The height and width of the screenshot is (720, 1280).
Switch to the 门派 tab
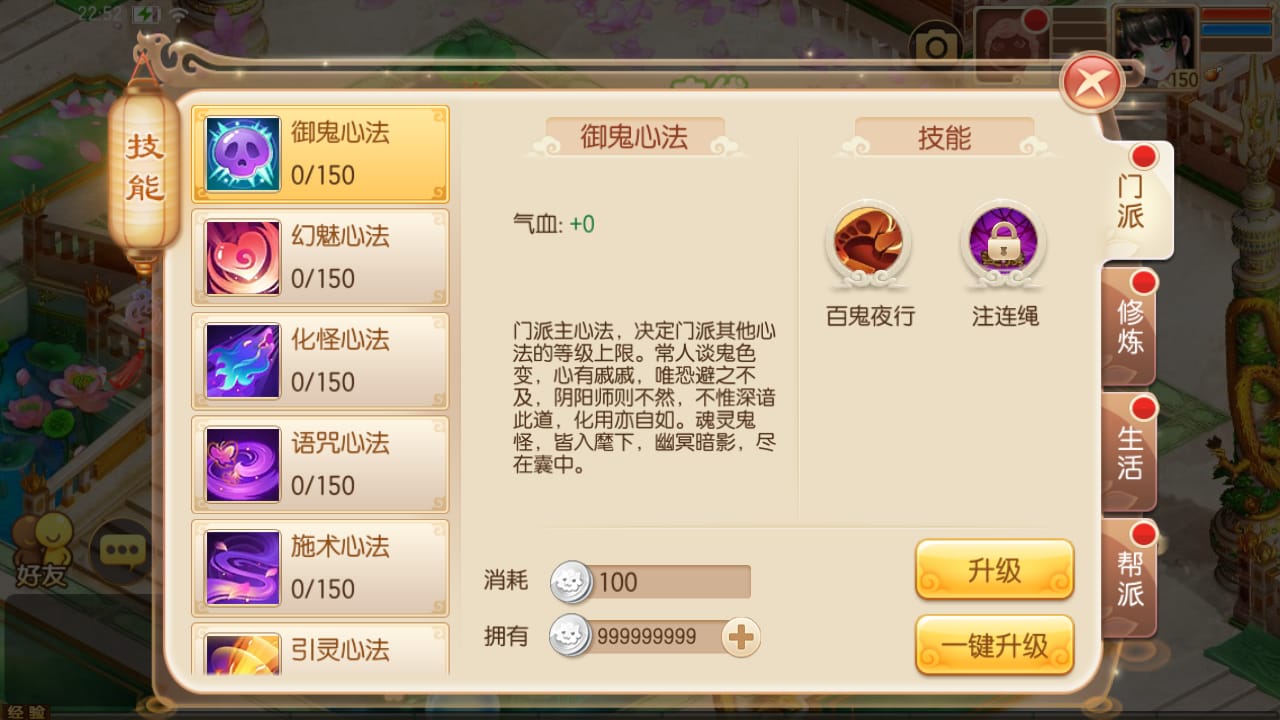tap(1136, 199)
